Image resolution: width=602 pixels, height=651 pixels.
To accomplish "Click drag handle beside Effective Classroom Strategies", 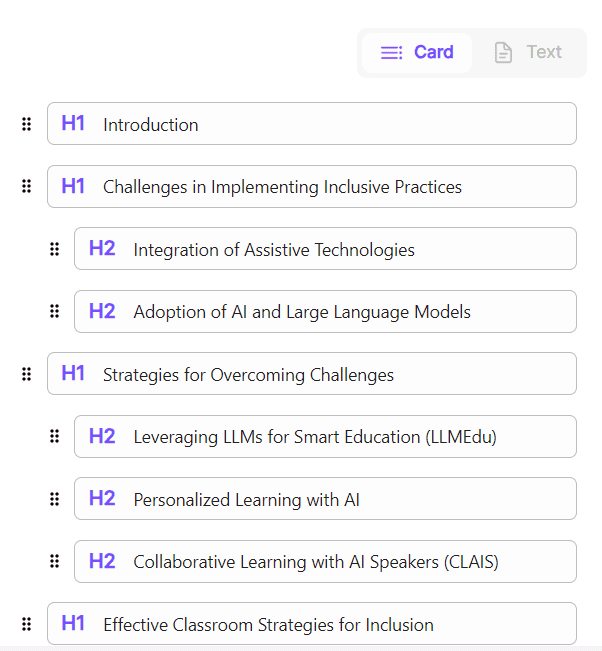I will coord(27,624).
